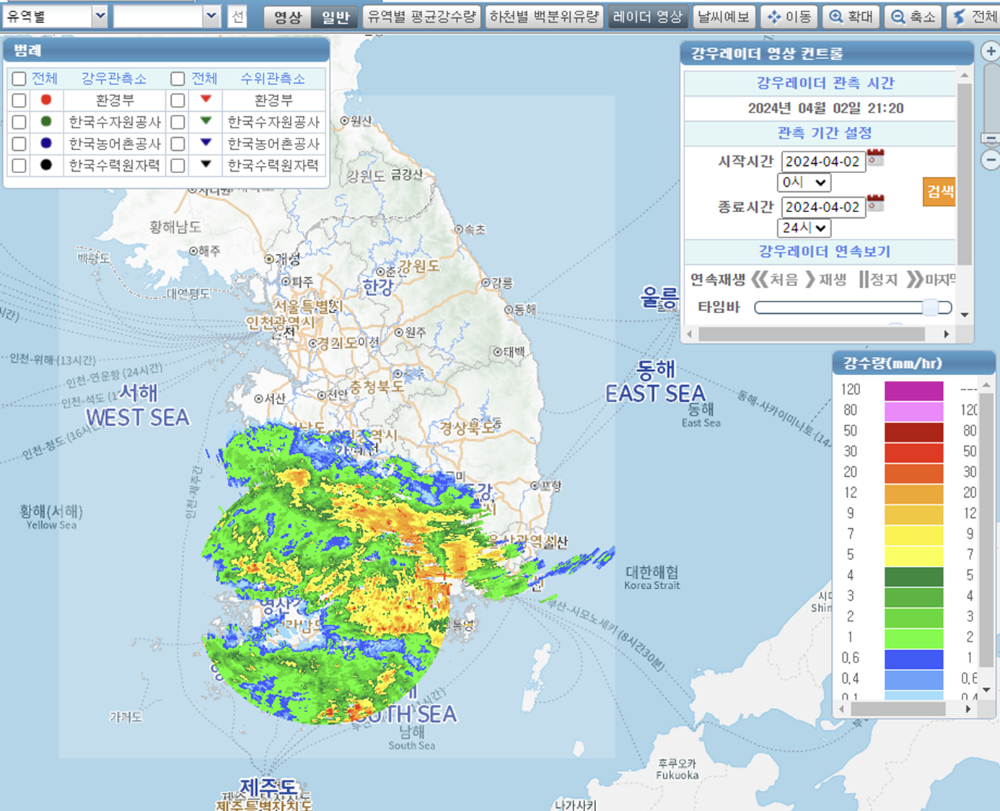
Task: Open the empty second dropdown in toolbar
Action: coord(166,17)
